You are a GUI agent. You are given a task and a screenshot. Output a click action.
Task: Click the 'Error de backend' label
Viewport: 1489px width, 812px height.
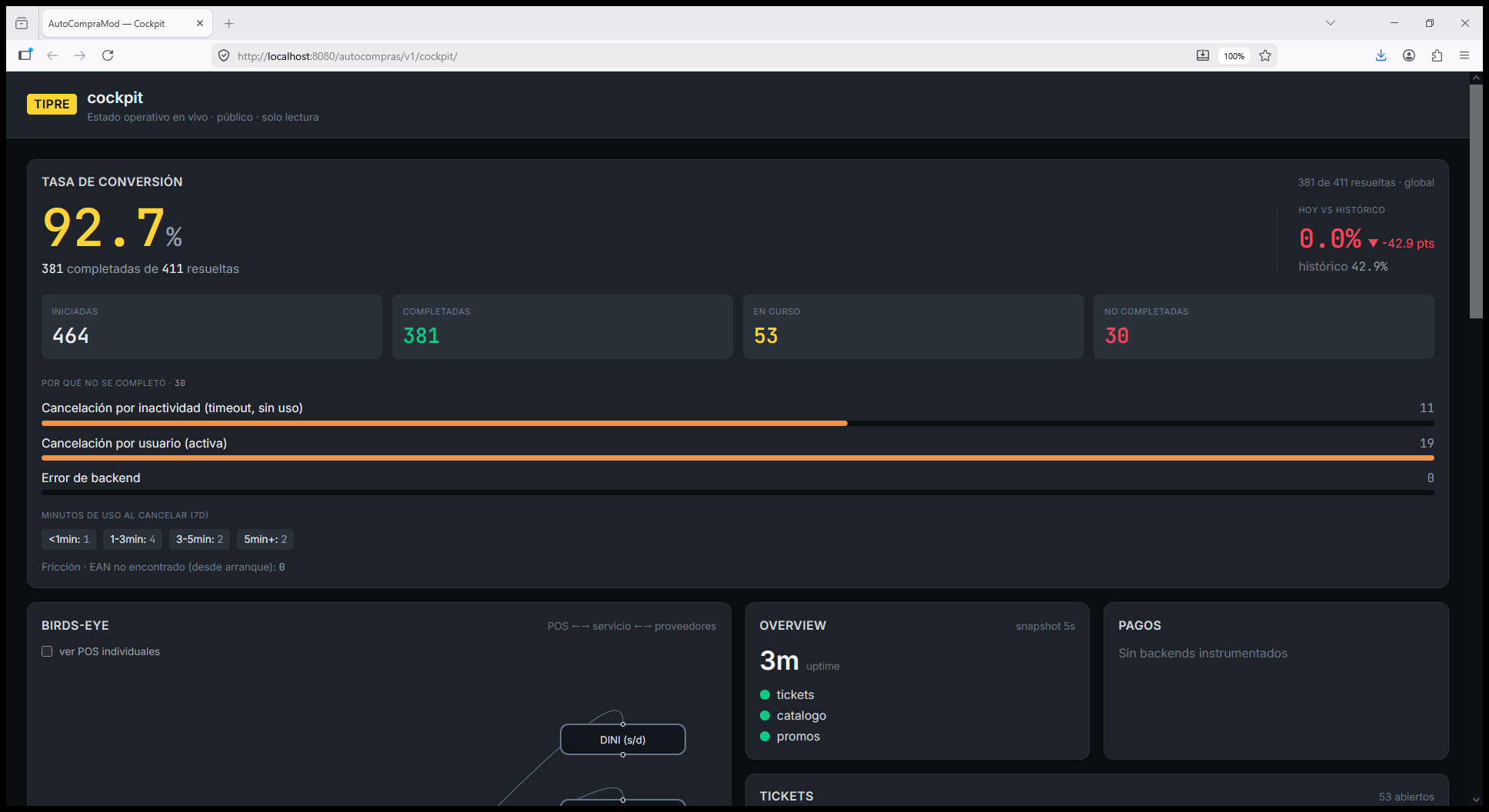[91, 478]
